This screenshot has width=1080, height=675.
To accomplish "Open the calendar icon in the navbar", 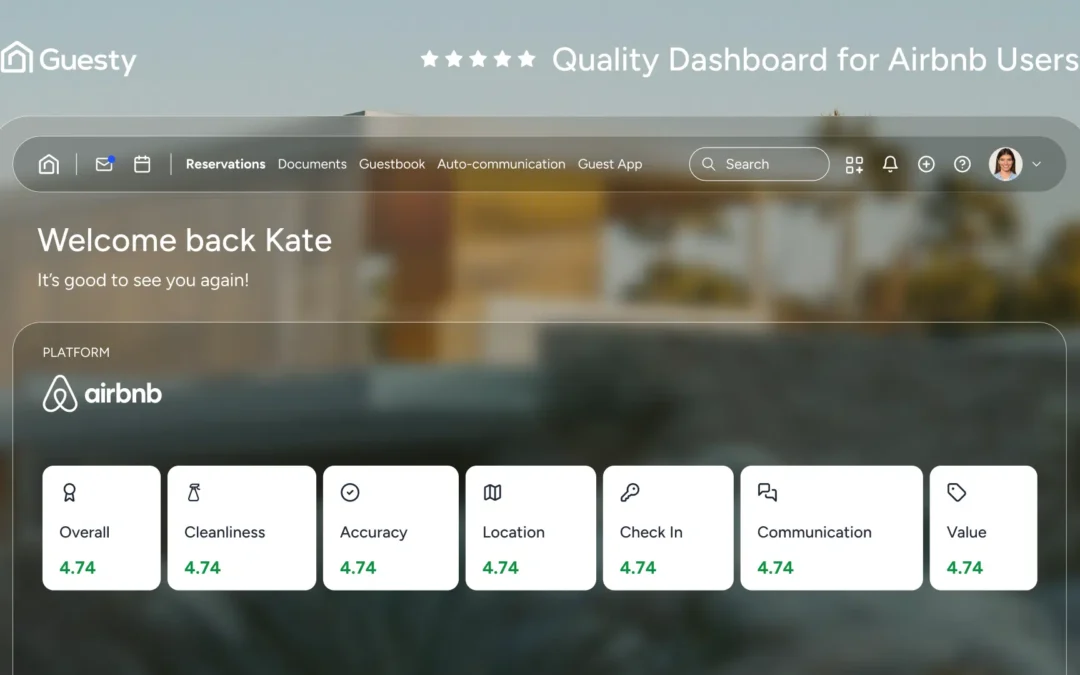I will pos(142,163).
